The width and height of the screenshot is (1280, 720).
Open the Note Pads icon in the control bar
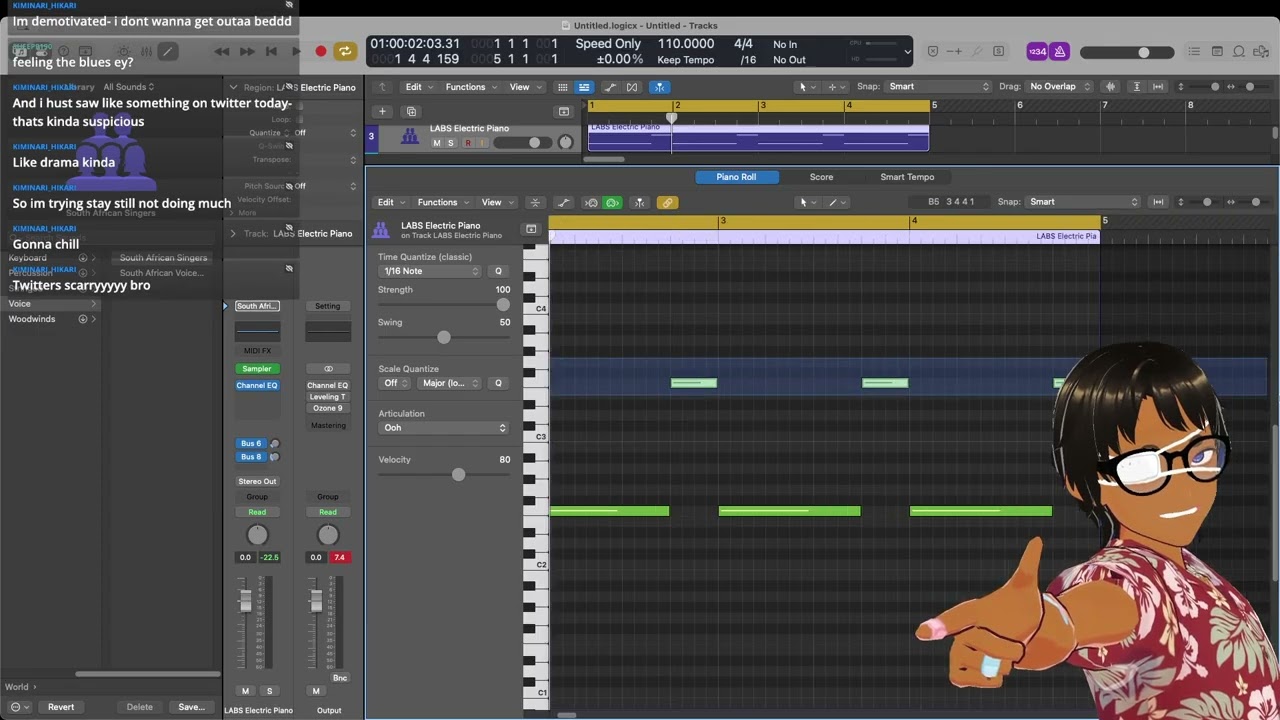[1217, 51]
